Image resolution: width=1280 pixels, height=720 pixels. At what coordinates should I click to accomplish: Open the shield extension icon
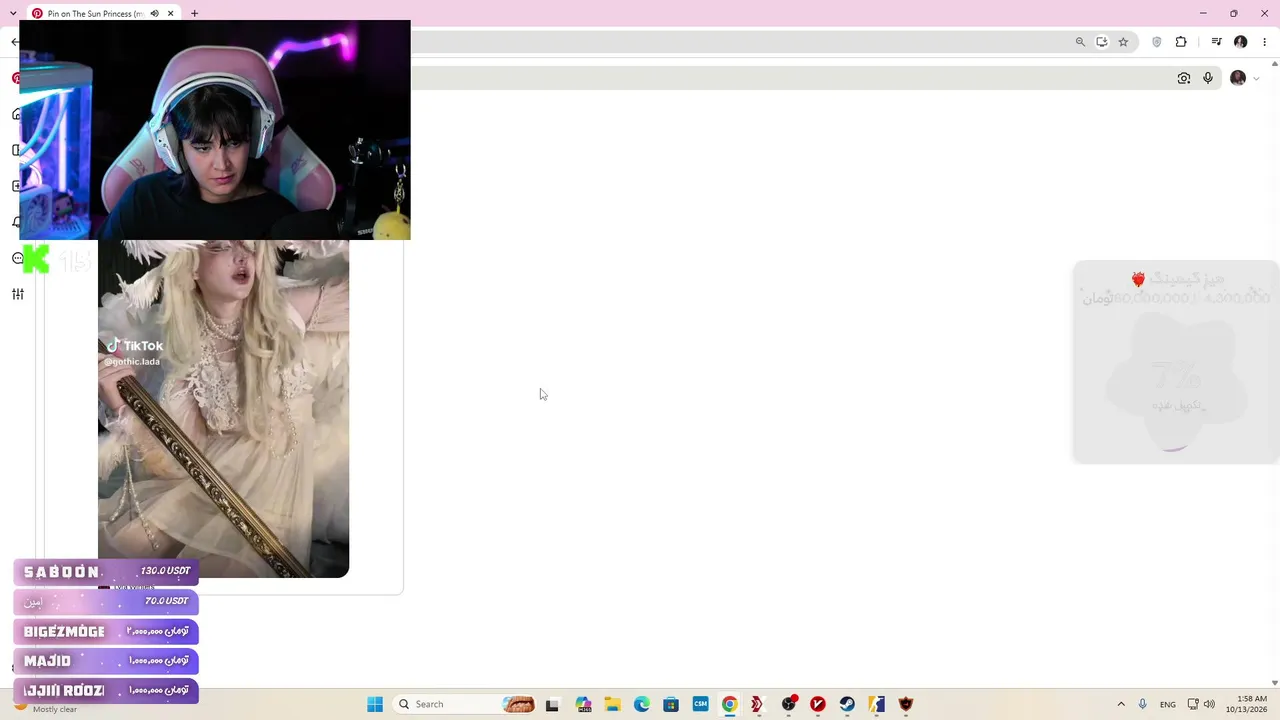coord(1157,42)
